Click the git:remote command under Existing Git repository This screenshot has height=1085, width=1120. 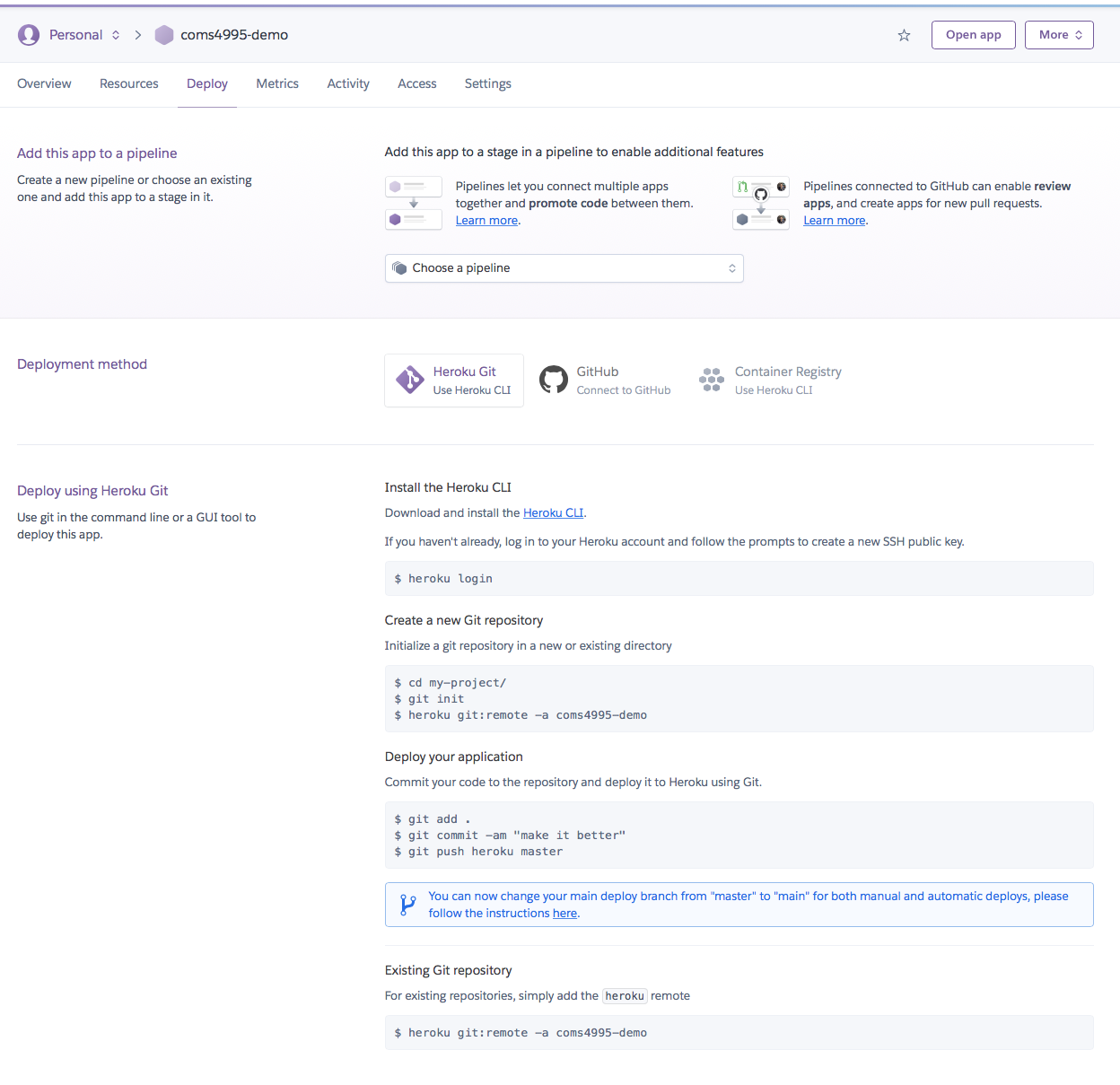point(739,1033)
